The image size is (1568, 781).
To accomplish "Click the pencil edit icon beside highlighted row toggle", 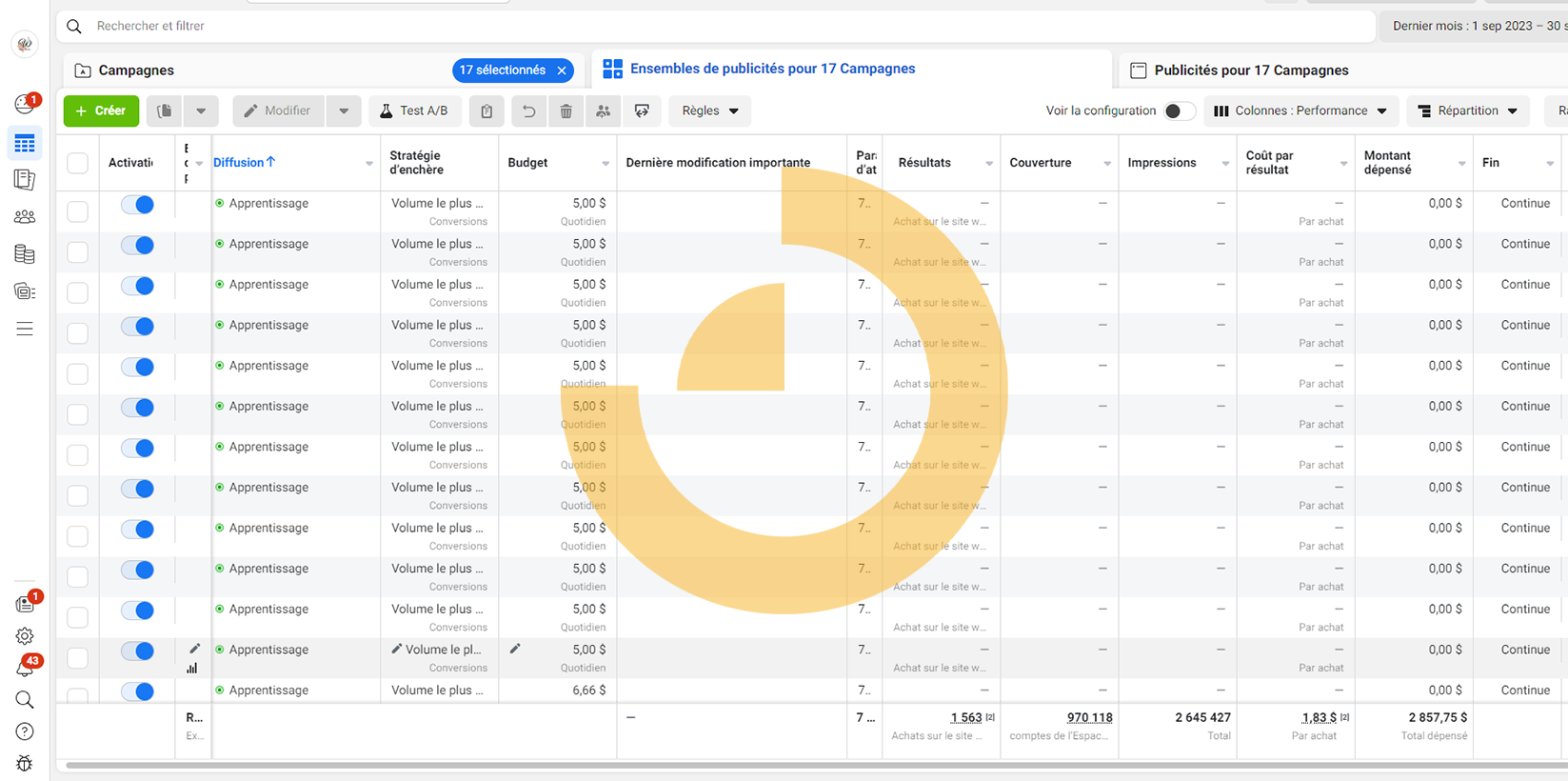I will (x=194, y=649).
